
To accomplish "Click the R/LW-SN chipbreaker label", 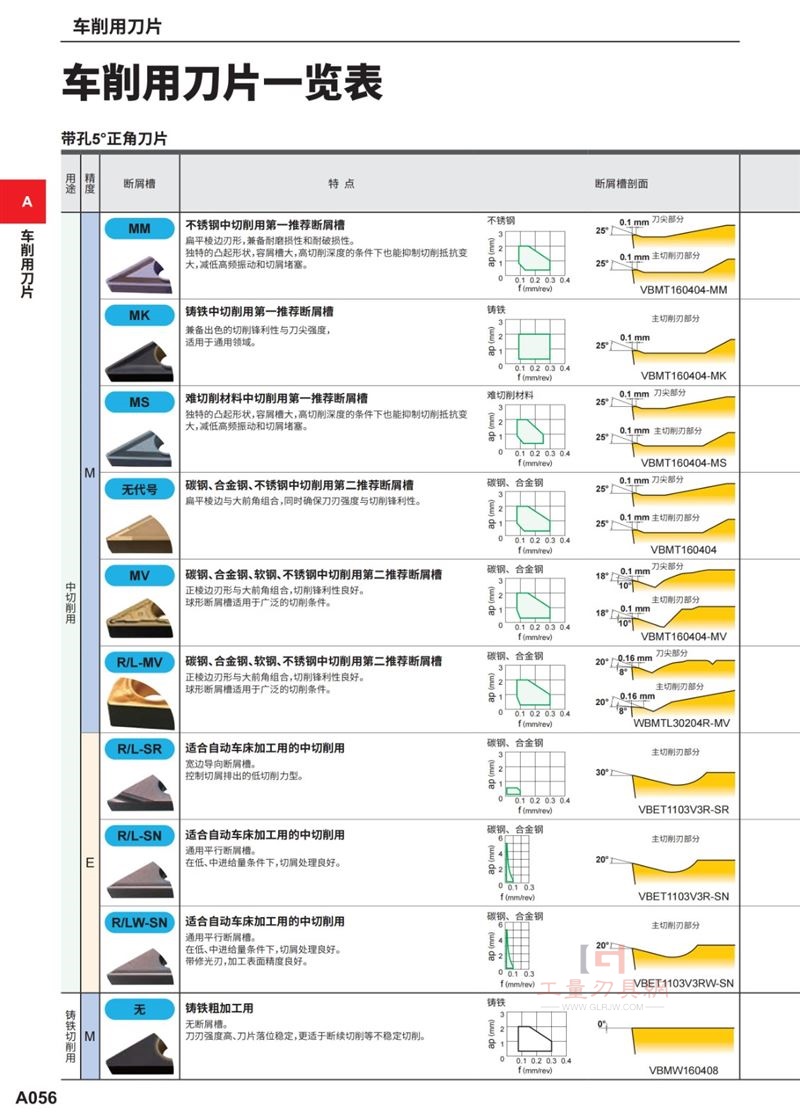I will tap(139, 922).
